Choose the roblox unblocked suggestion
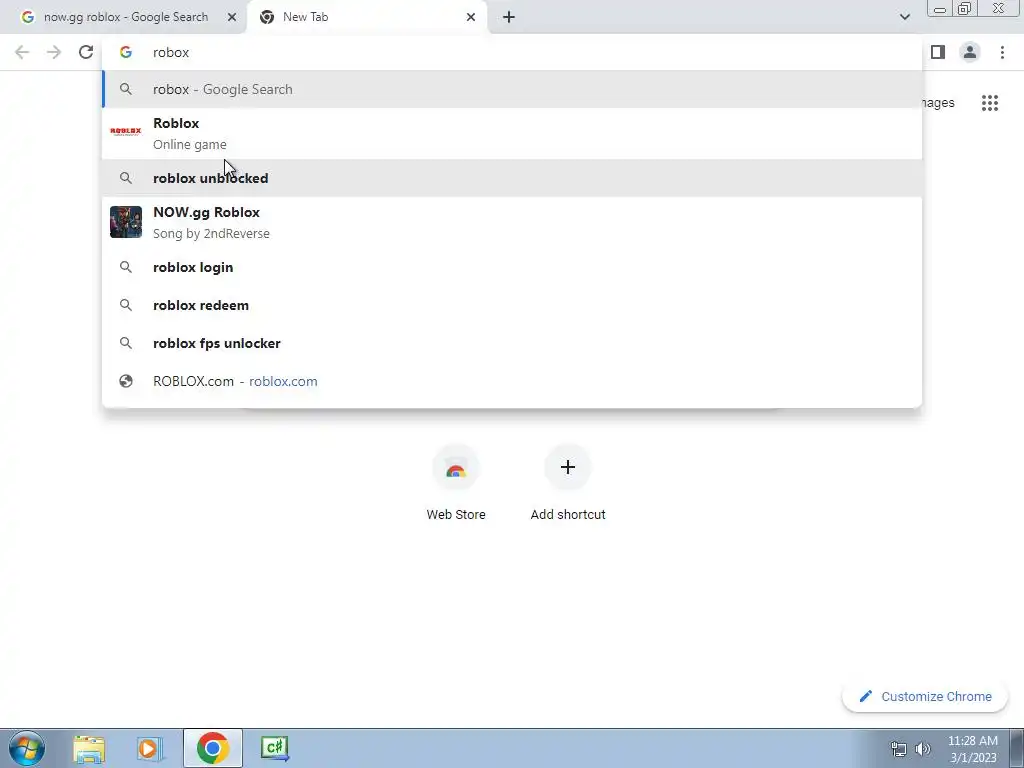1024x768 pixels. click(512, 178)
